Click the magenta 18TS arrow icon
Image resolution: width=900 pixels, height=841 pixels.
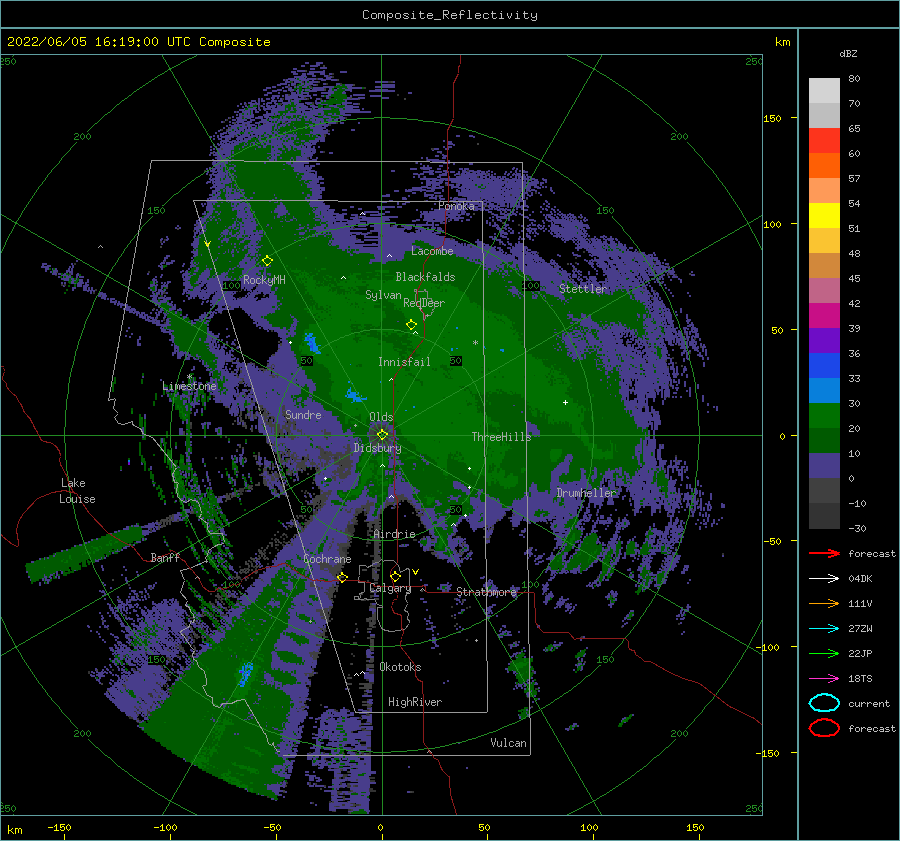(x=824, y=679)
